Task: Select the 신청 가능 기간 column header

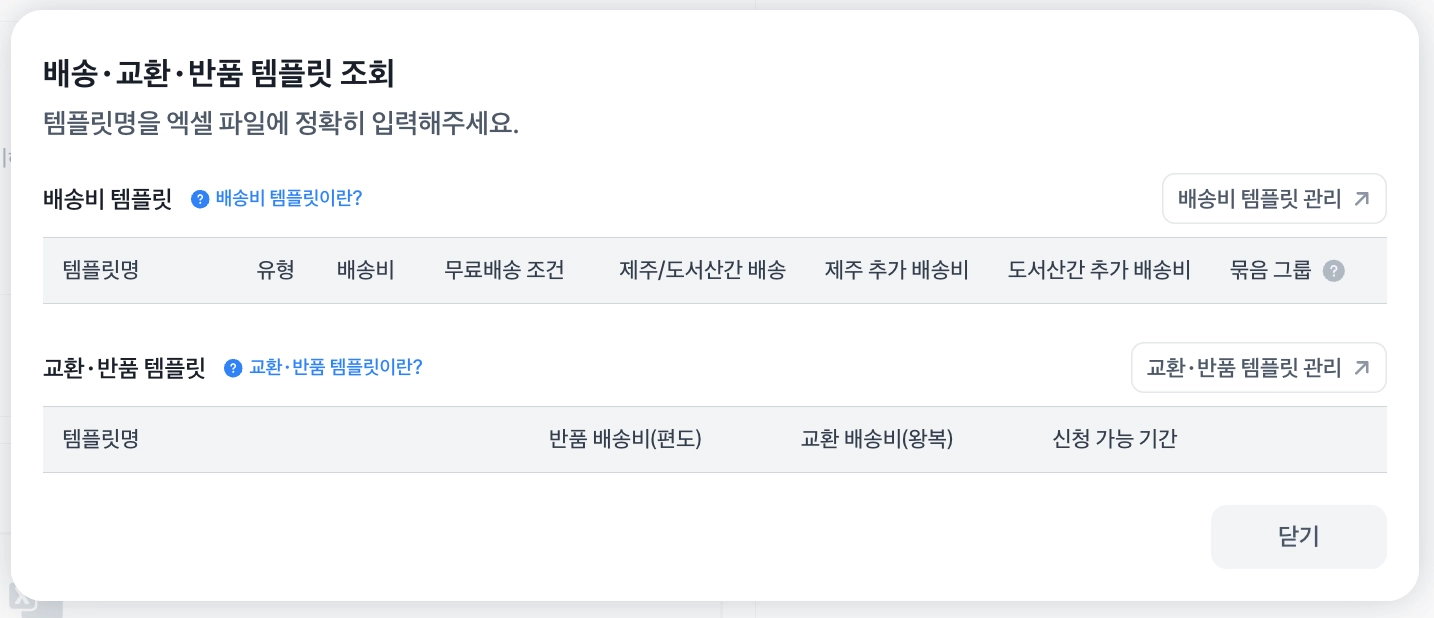Action: 1114,439
